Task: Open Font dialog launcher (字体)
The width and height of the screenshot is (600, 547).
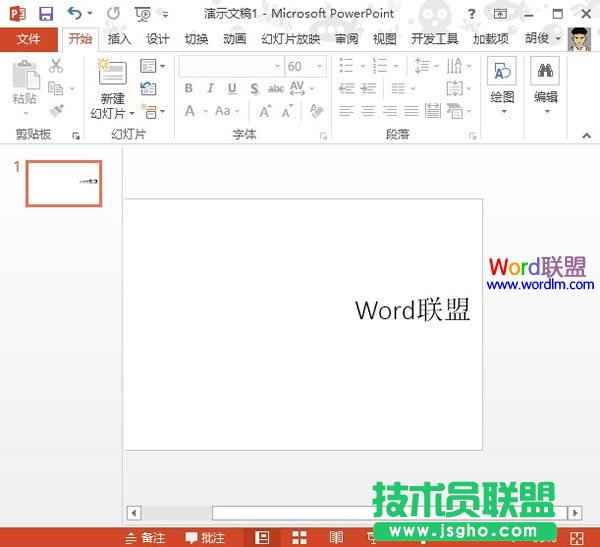Action: coord(323,136)
